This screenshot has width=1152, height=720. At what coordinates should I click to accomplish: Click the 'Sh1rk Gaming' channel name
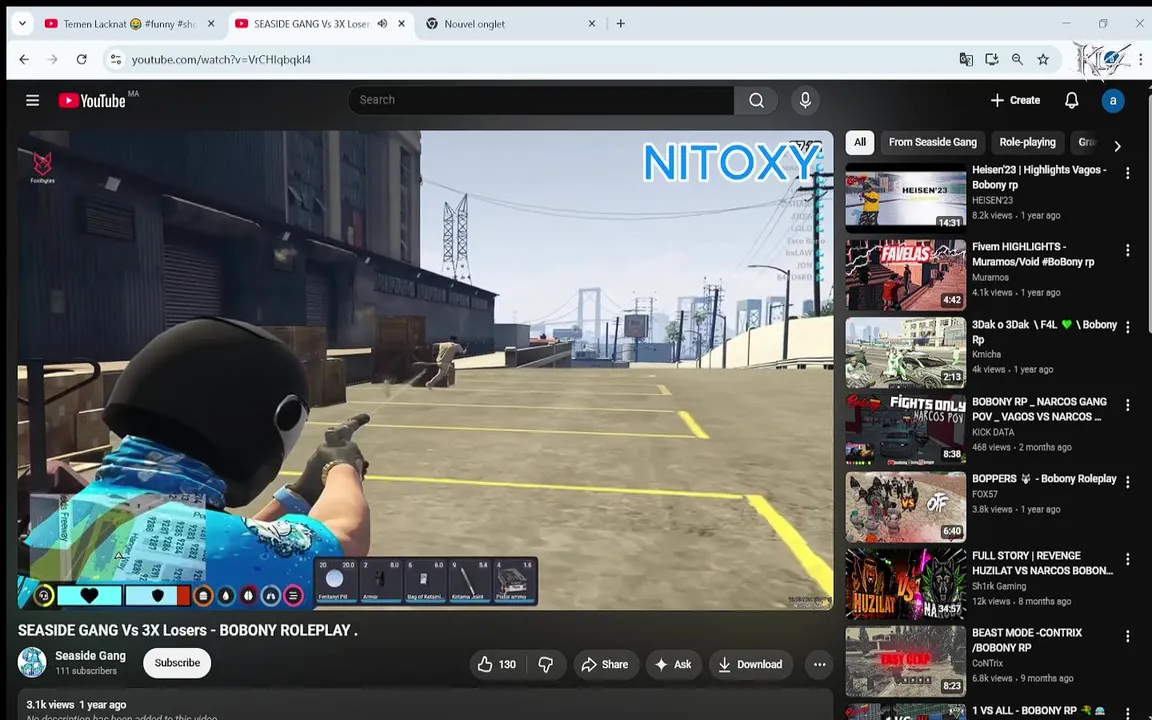click(998, 586)
